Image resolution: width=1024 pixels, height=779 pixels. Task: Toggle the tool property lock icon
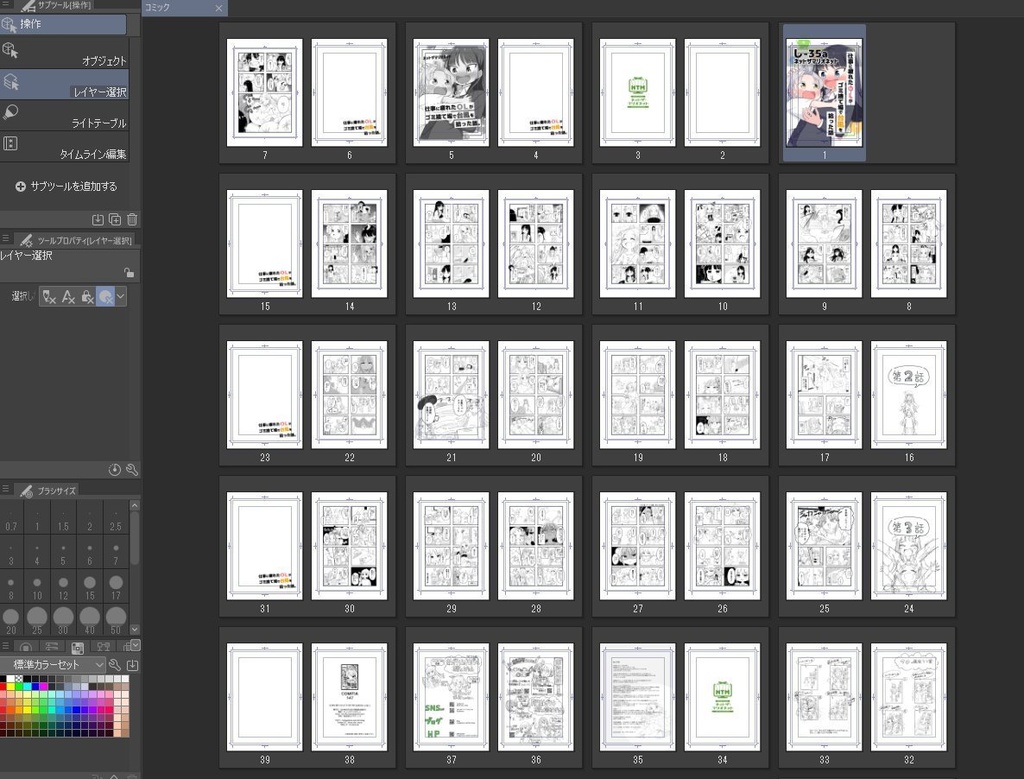point(129,272)
